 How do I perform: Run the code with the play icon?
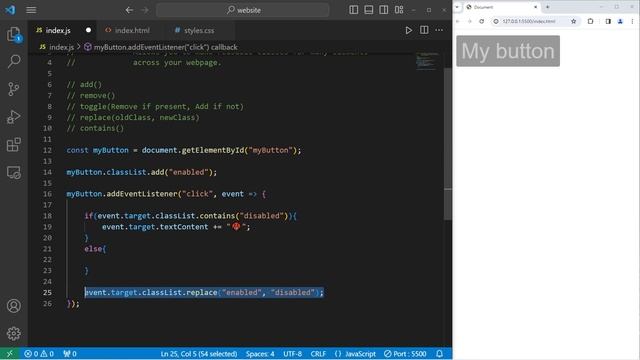point(408,30)
